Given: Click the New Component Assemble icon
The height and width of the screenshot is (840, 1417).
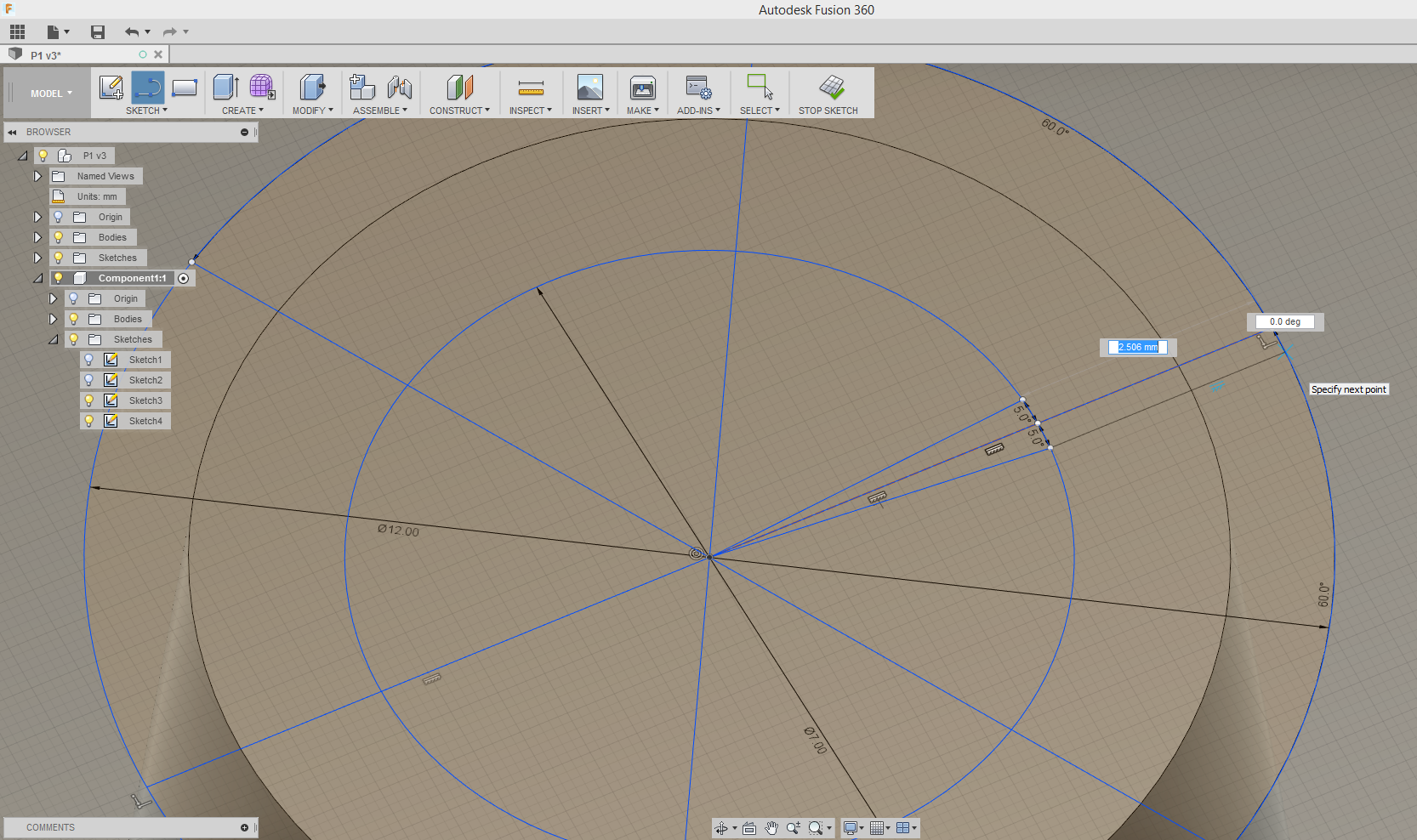Looking at the screenshot, I should [x=362, y=88].
